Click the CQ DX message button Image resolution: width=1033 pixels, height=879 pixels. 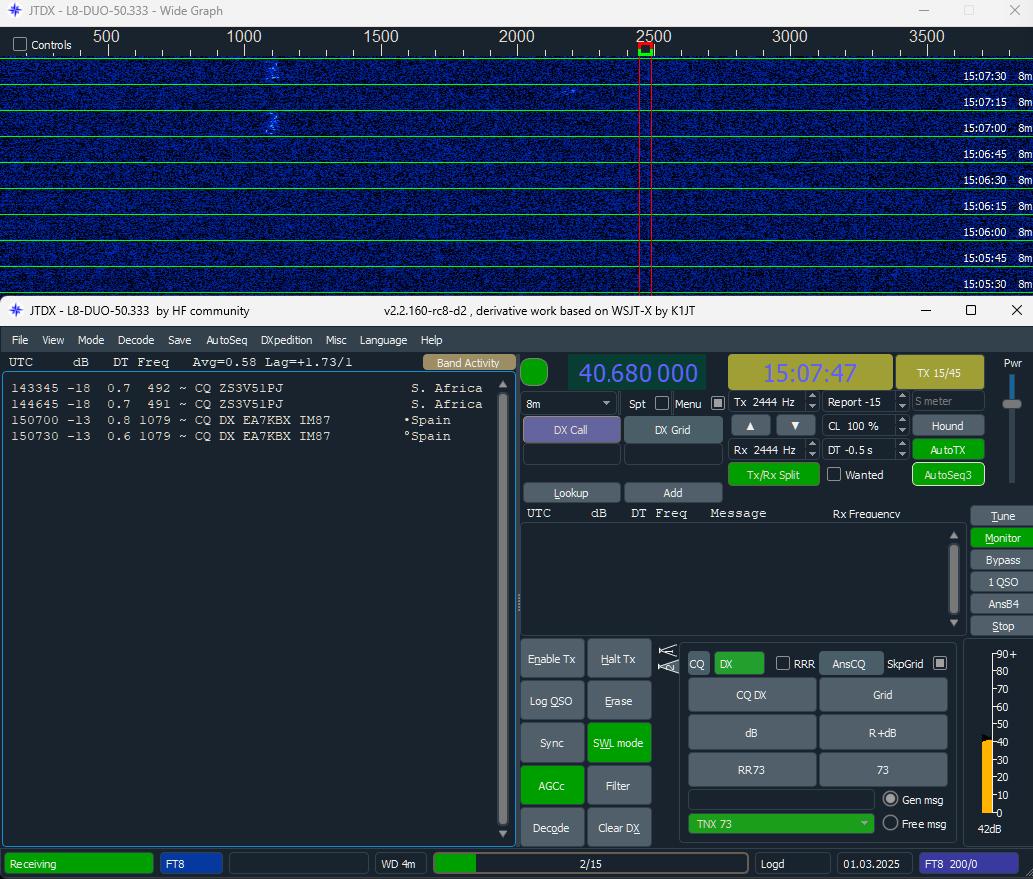752,695
